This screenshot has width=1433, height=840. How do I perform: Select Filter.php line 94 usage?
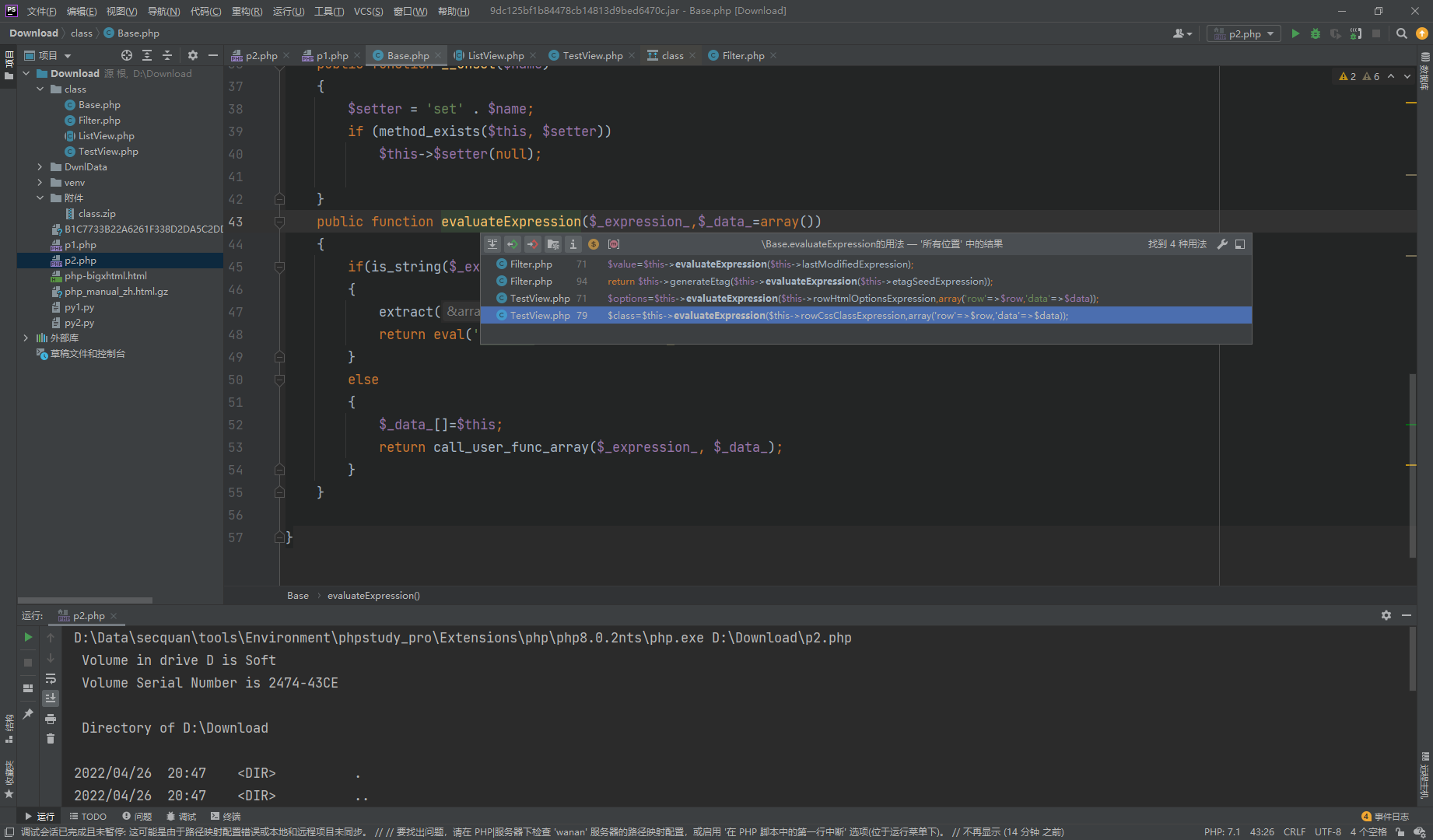866,282
